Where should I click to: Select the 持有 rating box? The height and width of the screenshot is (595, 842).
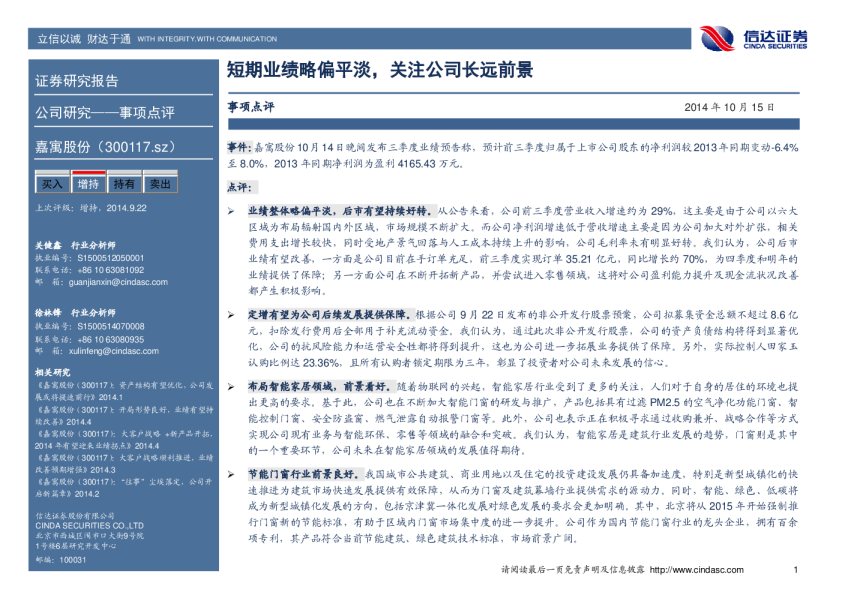click(x=124, y=184)
